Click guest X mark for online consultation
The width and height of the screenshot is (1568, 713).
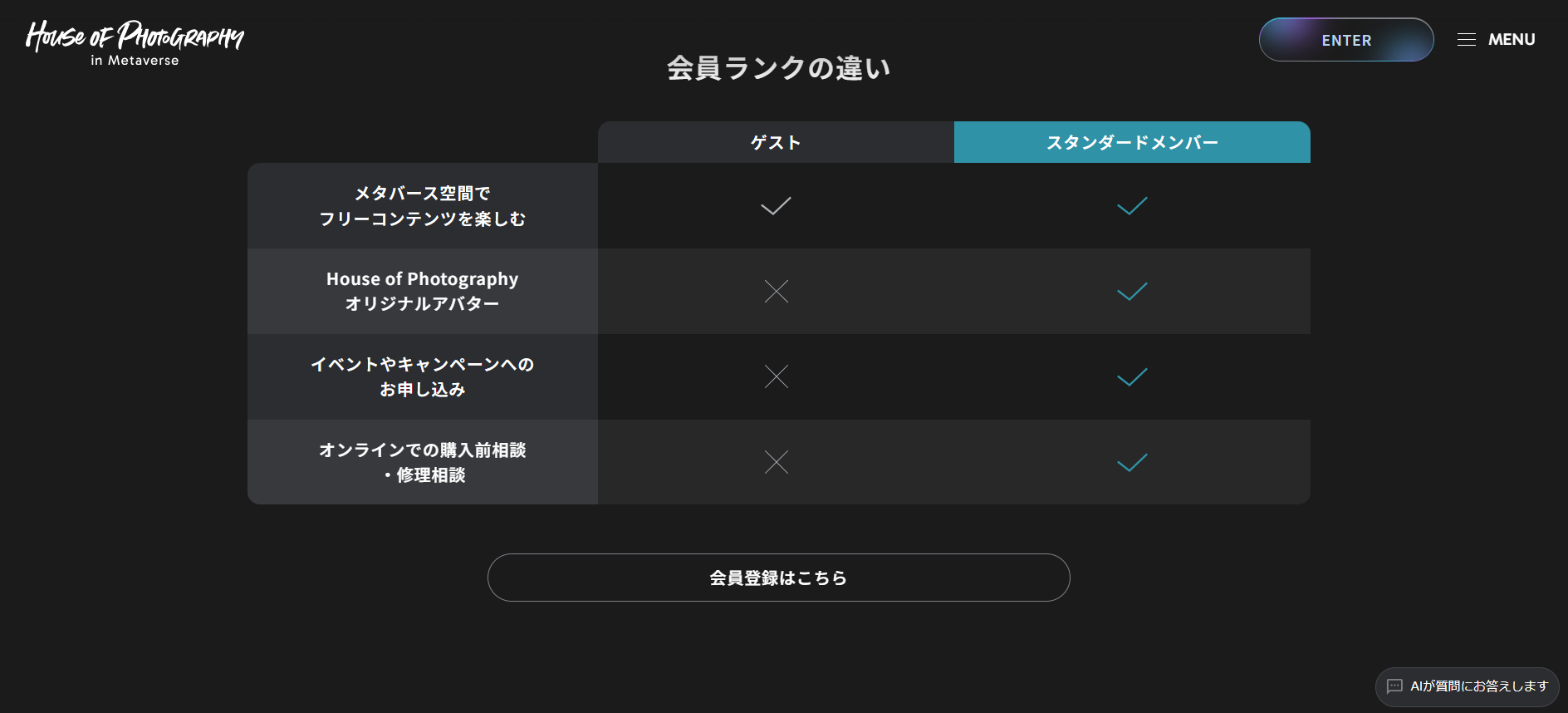coord(776,462)
